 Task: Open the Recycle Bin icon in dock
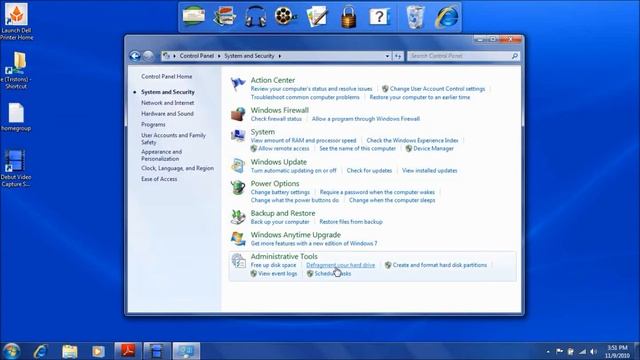pos(415,17)
